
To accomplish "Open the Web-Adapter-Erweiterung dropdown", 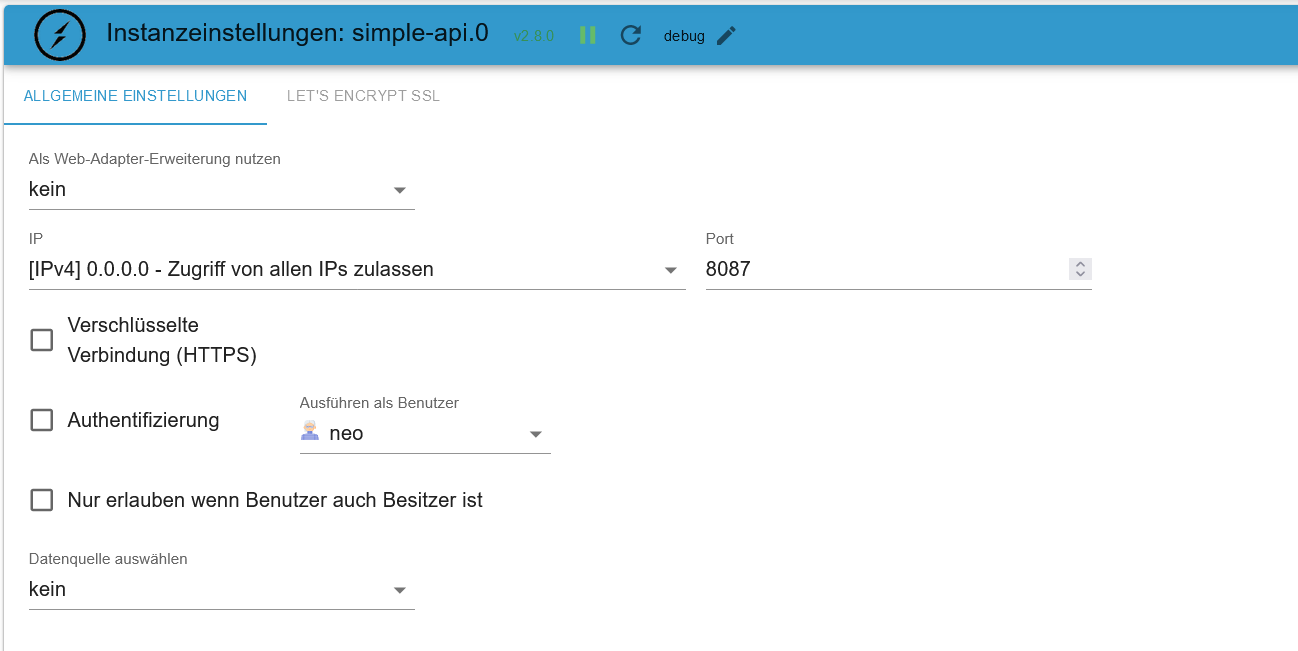I will pos(221,189).
